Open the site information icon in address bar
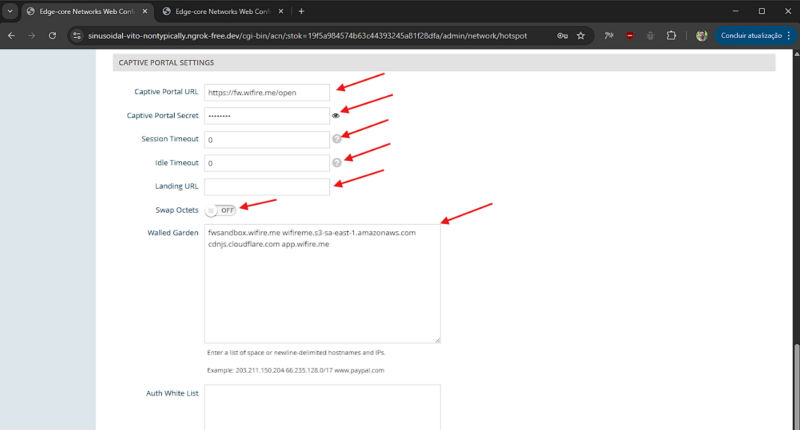The height and width of the screenshot is (430, 800). coord(77,36)
